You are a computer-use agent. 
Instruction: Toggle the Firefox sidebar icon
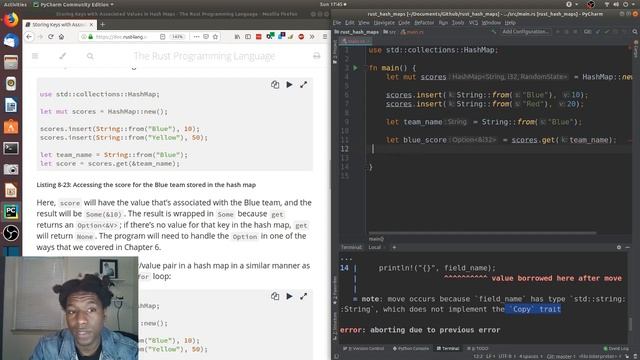click(248, 37)
